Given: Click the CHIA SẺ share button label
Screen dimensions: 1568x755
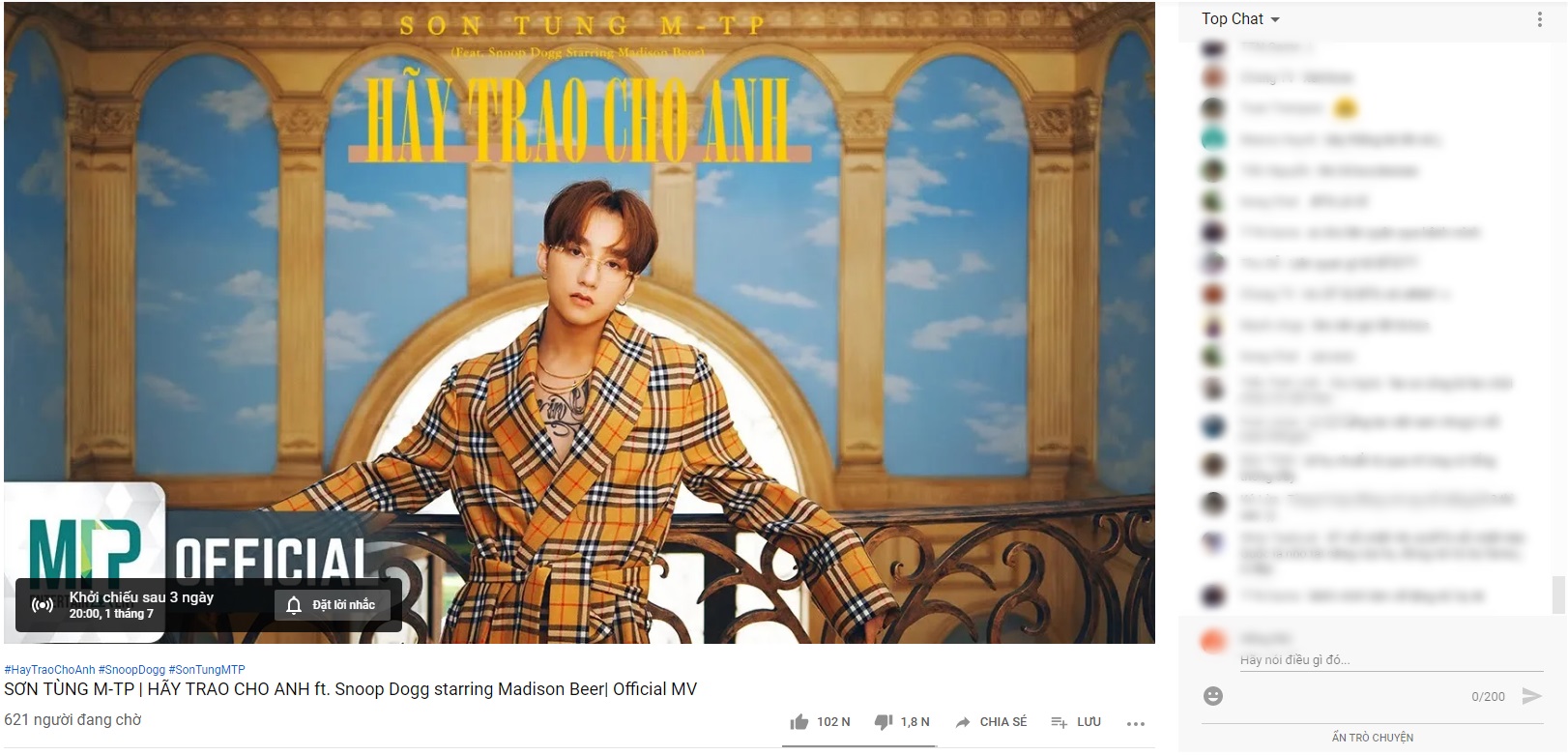Looking at the screenshot, I should click(1003, 722).
